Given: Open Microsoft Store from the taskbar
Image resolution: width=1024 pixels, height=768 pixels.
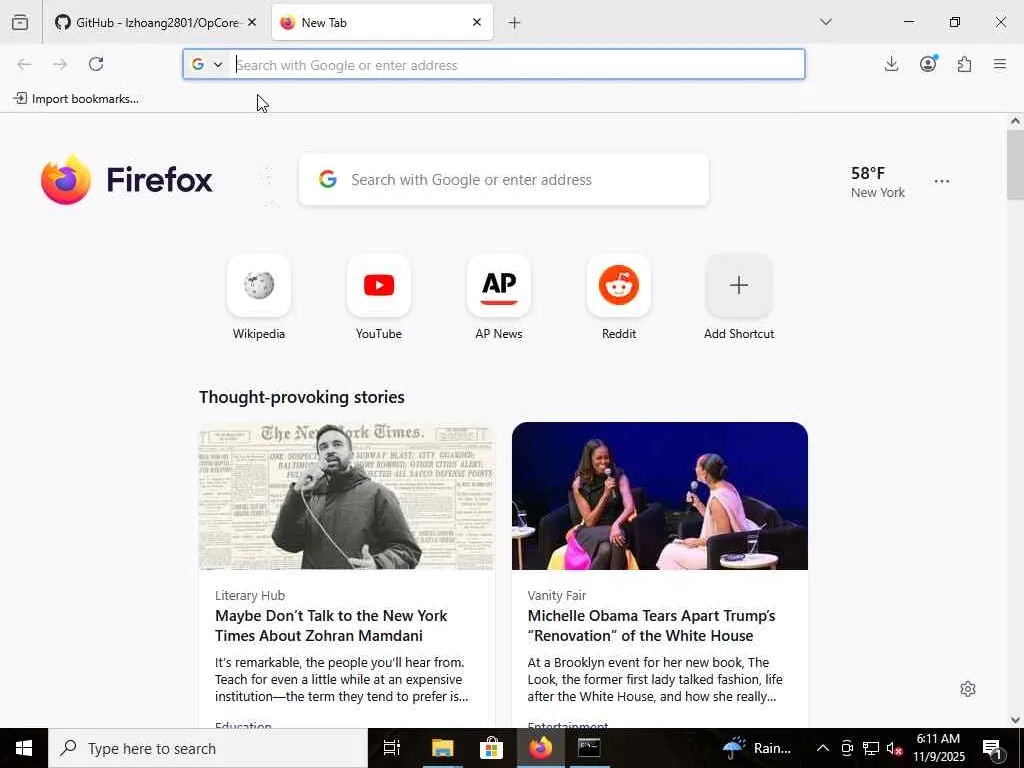Looking at the screenshot, I should 491,748.
